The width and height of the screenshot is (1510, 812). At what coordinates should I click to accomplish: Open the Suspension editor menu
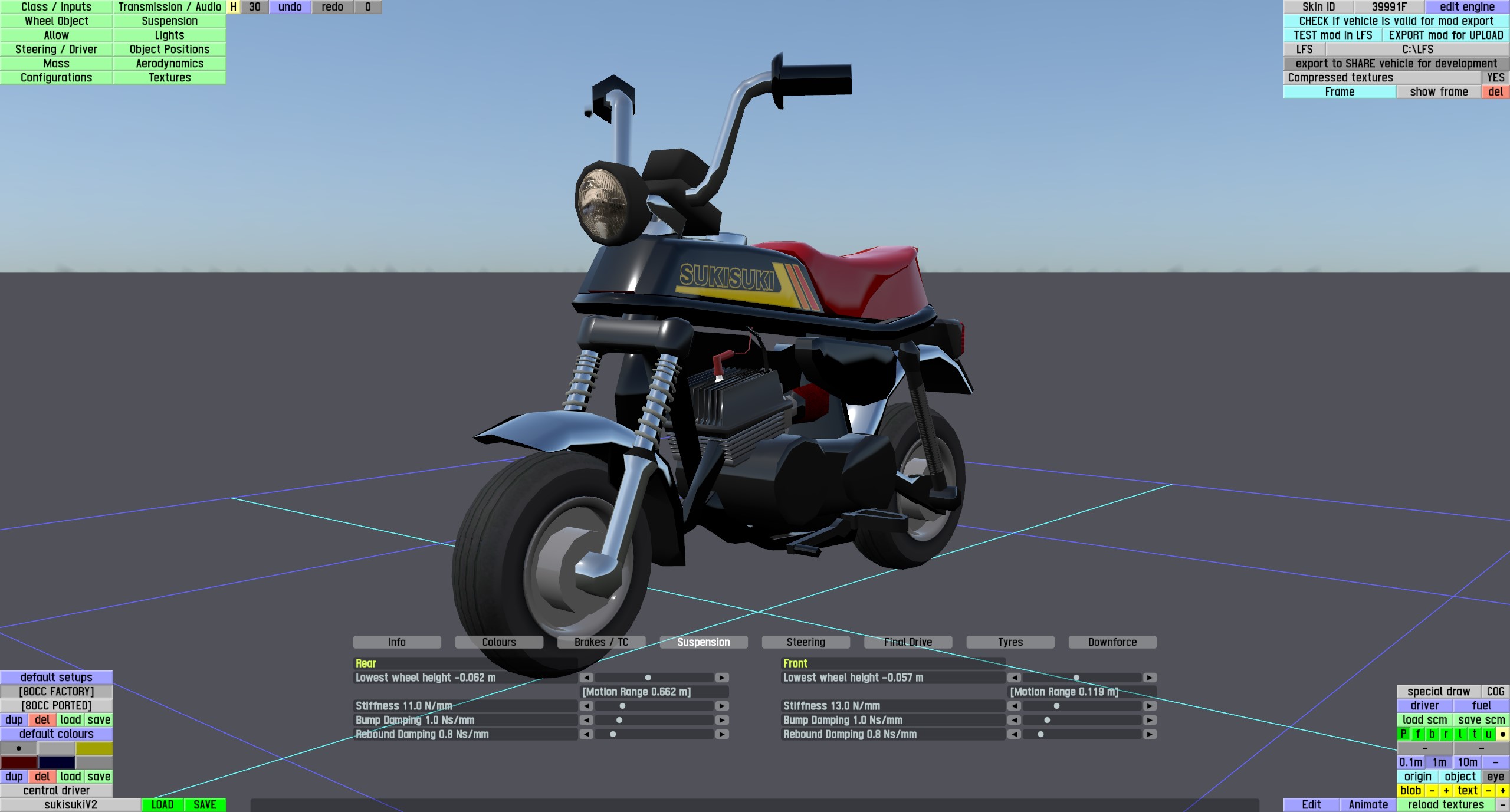[x=169, y=21]
